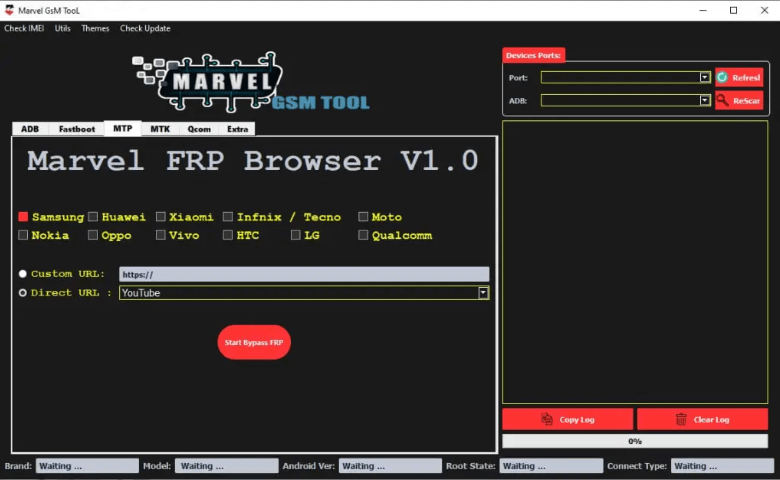Select the MTP tab
Screen dimensions: 780x480
coord(122,128)
